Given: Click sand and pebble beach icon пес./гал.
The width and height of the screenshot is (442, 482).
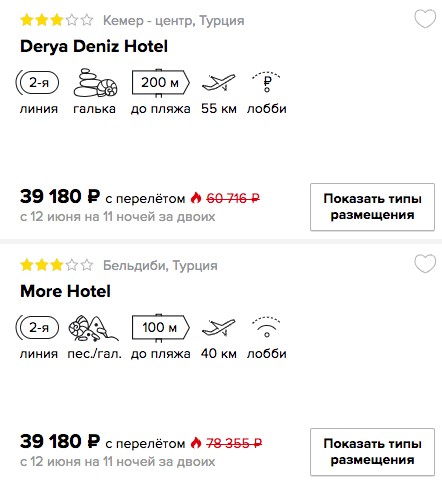Looking at the screenshot, I should 94,328.
